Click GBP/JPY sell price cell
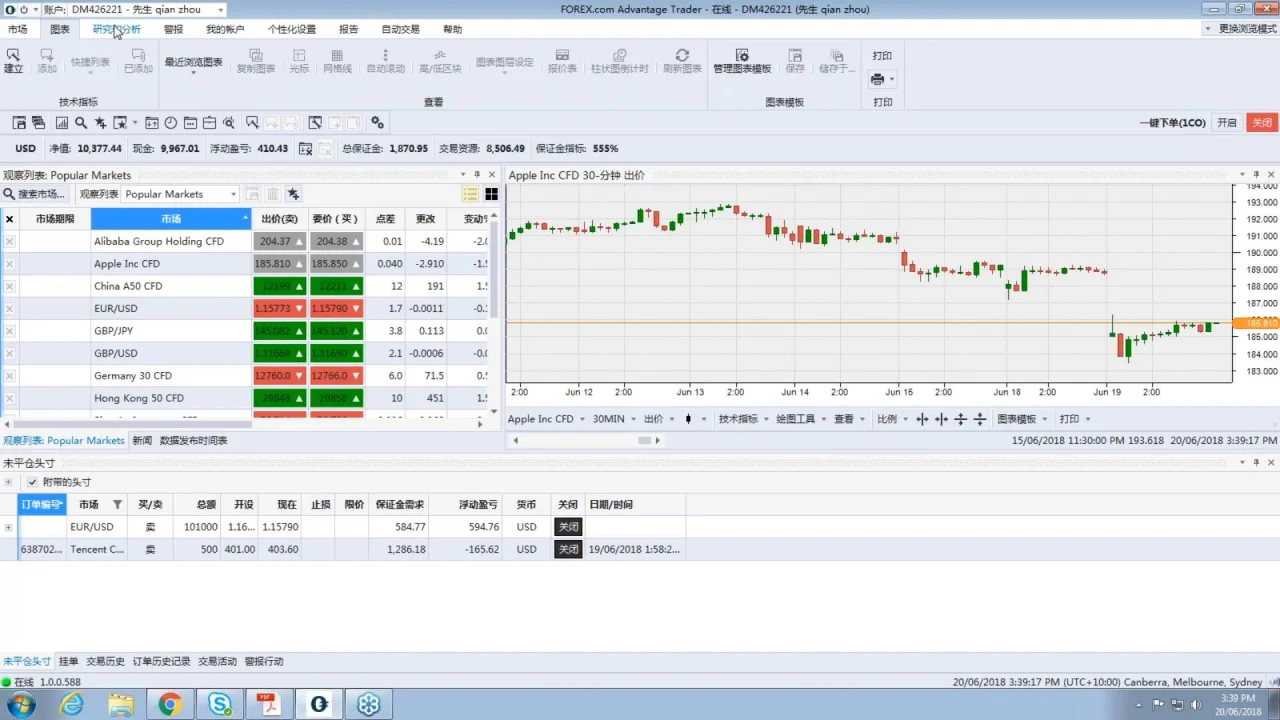The height and width of the screenshot is (720, 1280). (279, 331)
